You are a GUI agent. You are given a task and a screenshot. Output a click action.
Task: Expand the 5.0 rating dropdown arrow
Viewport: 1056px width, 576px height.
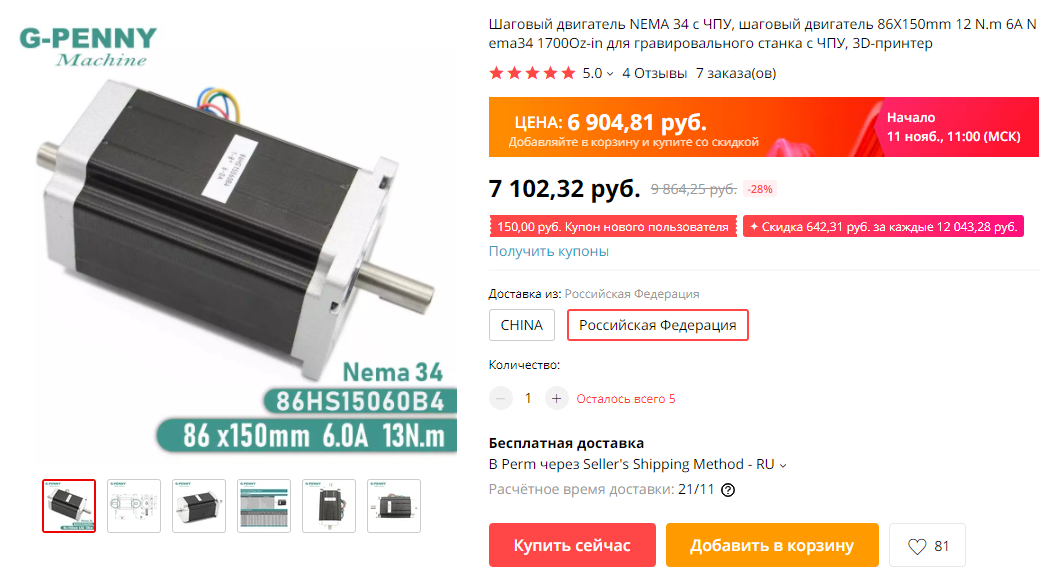[610, 73]
